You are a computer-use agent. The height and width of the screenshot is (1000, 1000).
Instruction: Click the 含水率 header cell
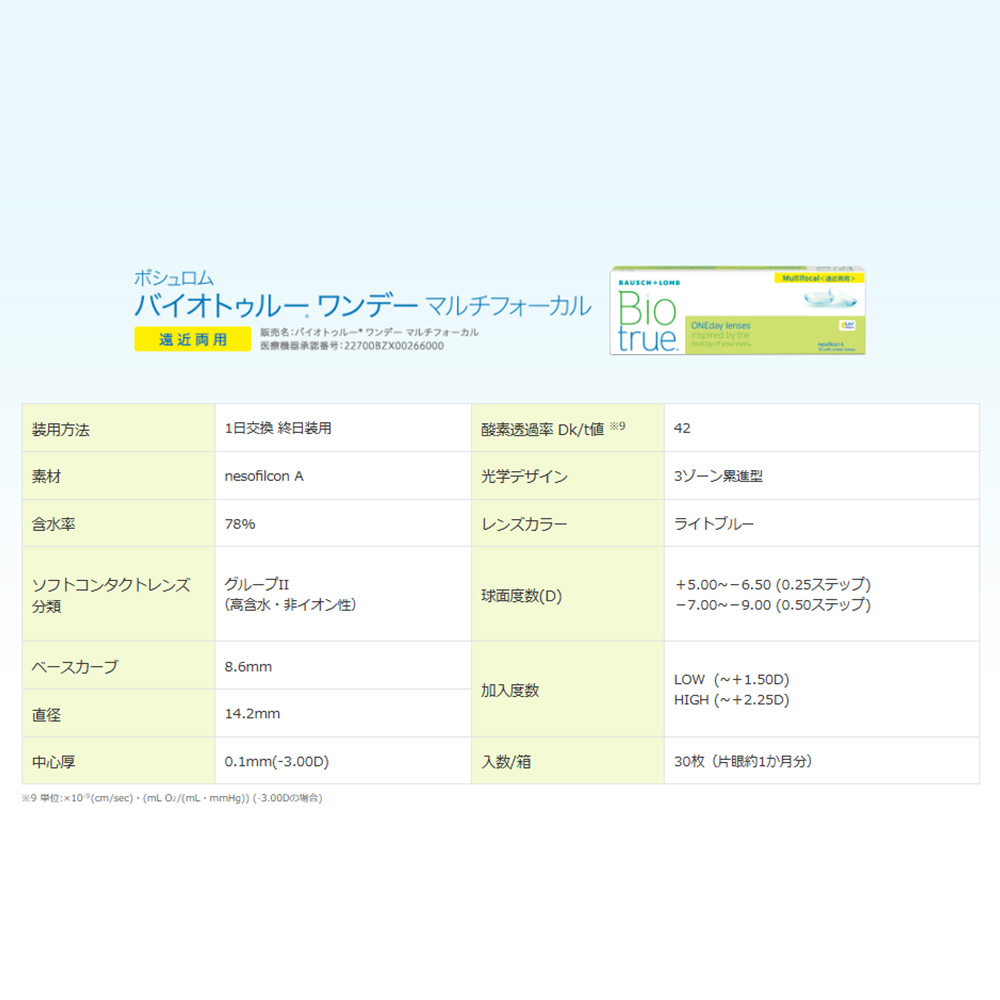tap(119, 524)
